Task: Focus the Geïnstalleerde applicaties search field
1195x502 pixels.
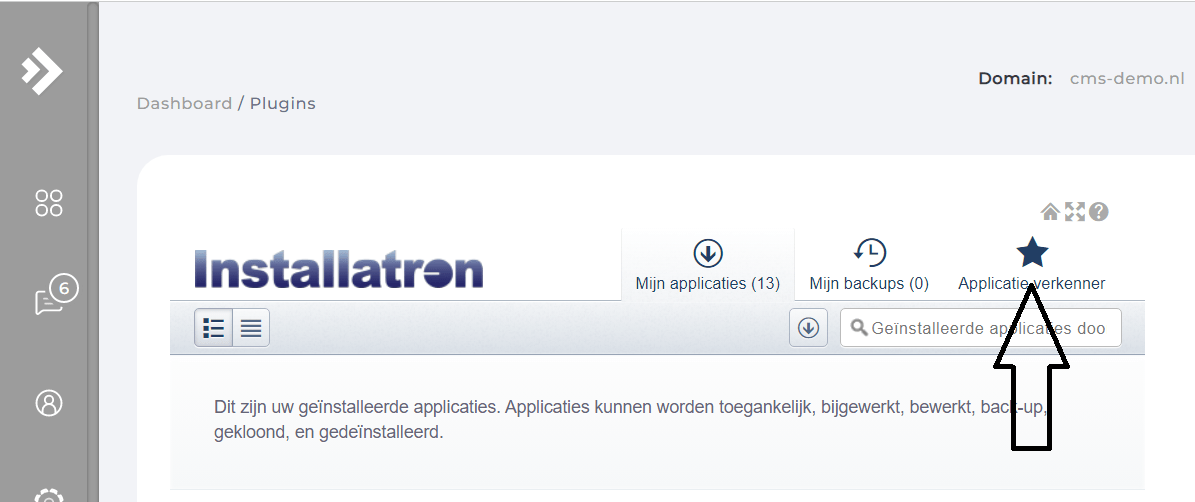Action: point(981,328)
